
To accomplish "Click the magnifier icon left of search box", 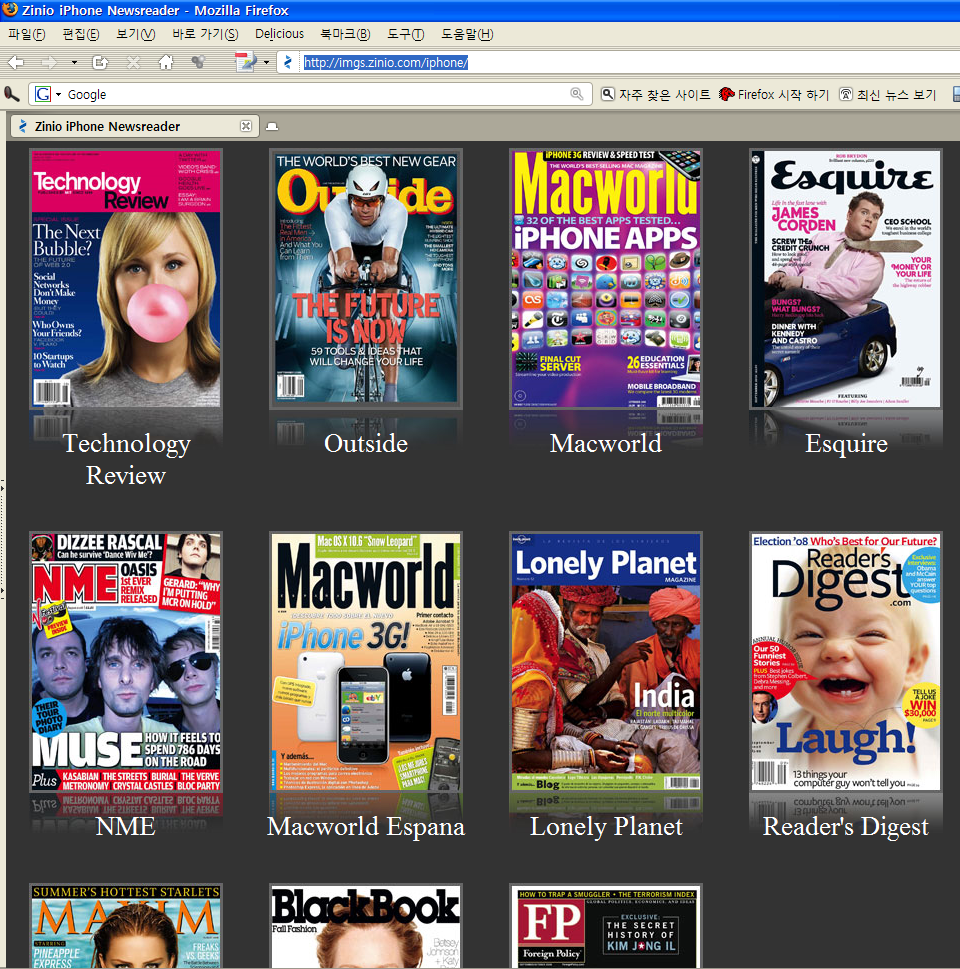I will 12,94.
